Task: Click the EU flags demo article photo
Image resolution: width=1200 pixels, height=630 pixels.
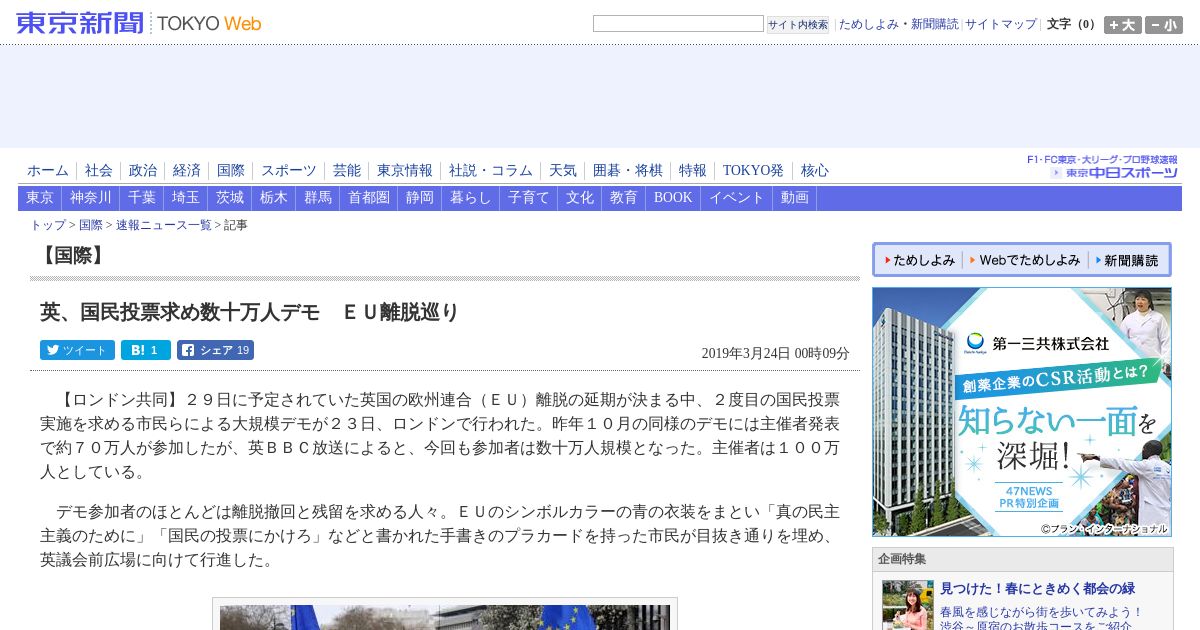Action: tap(445, 617)
